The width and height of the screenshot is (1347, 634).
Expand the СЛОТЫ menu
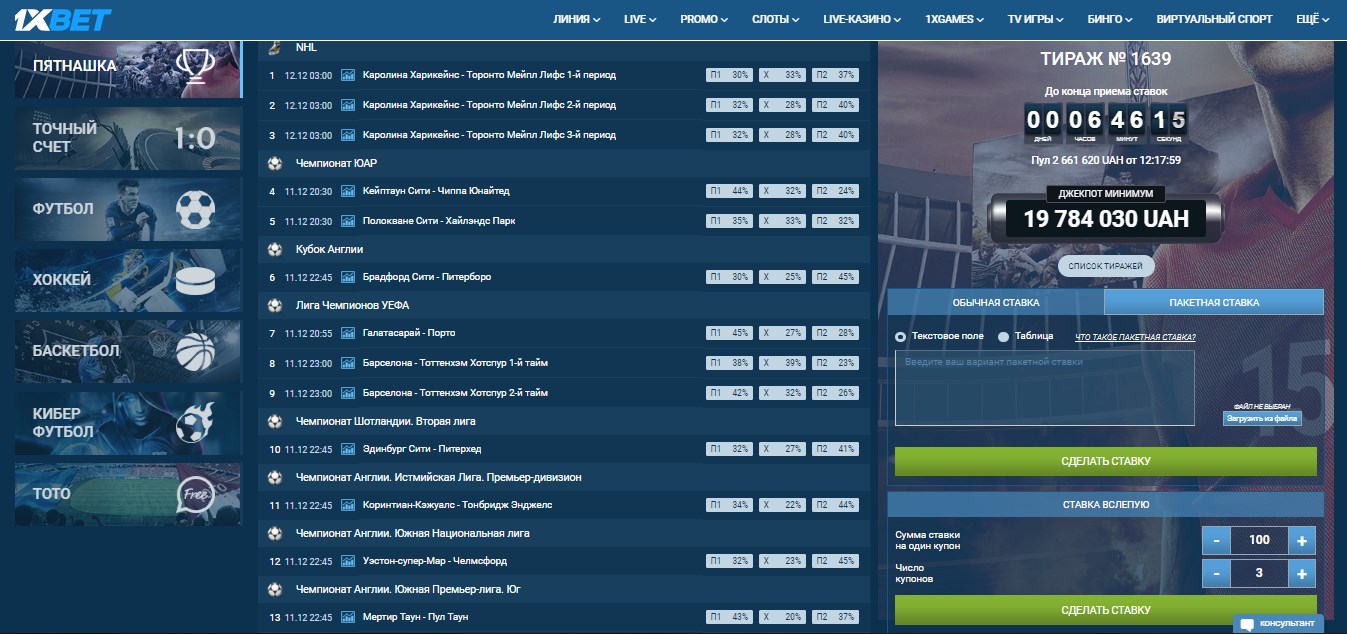[x=776, y=19]
